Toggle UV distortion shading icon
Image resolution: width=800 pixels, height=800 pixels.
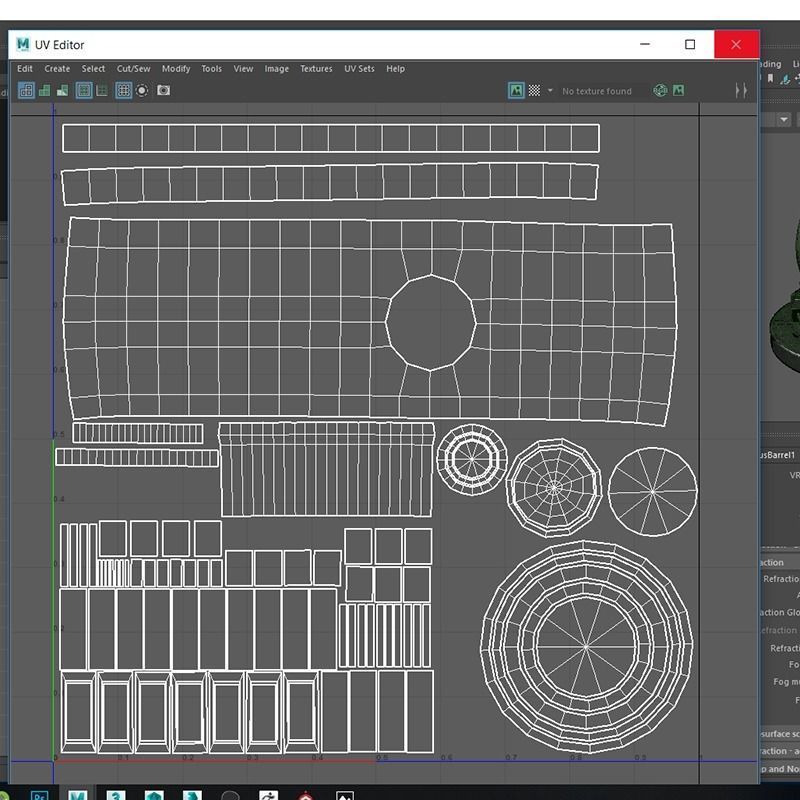[63, 91]
